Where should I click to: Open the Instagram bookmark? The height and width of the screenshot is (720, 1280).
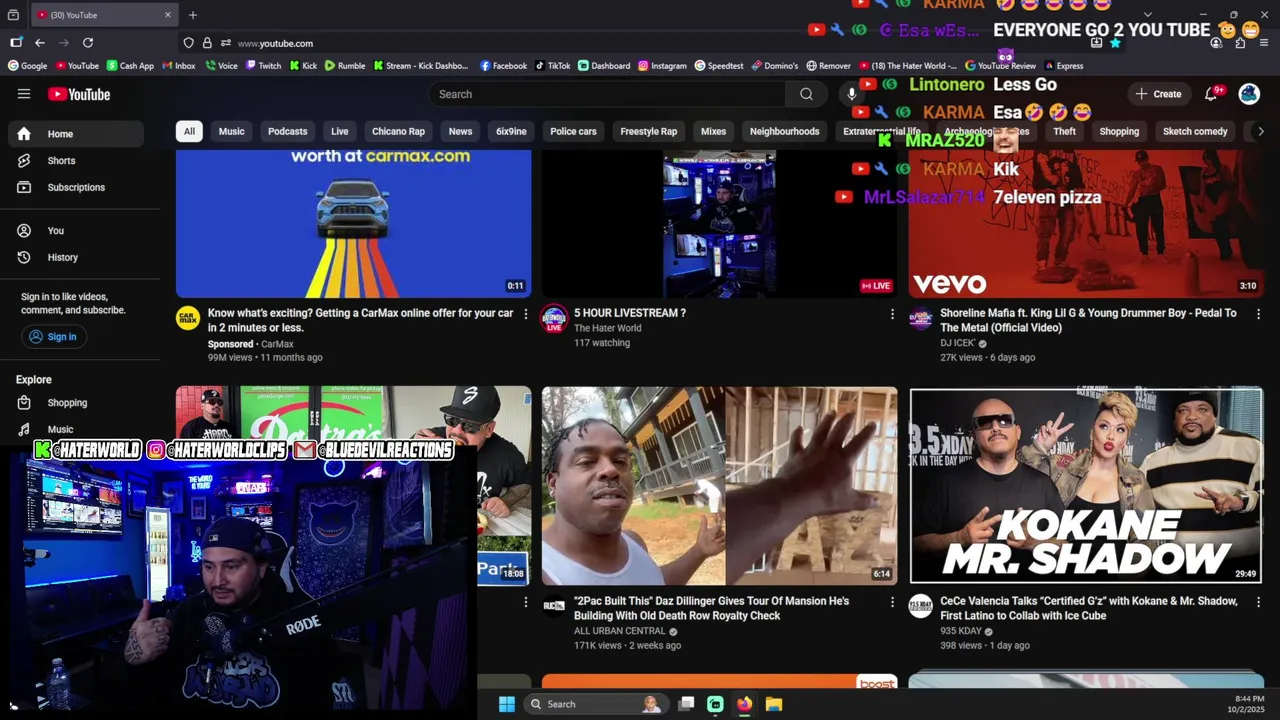coord(662,66)
